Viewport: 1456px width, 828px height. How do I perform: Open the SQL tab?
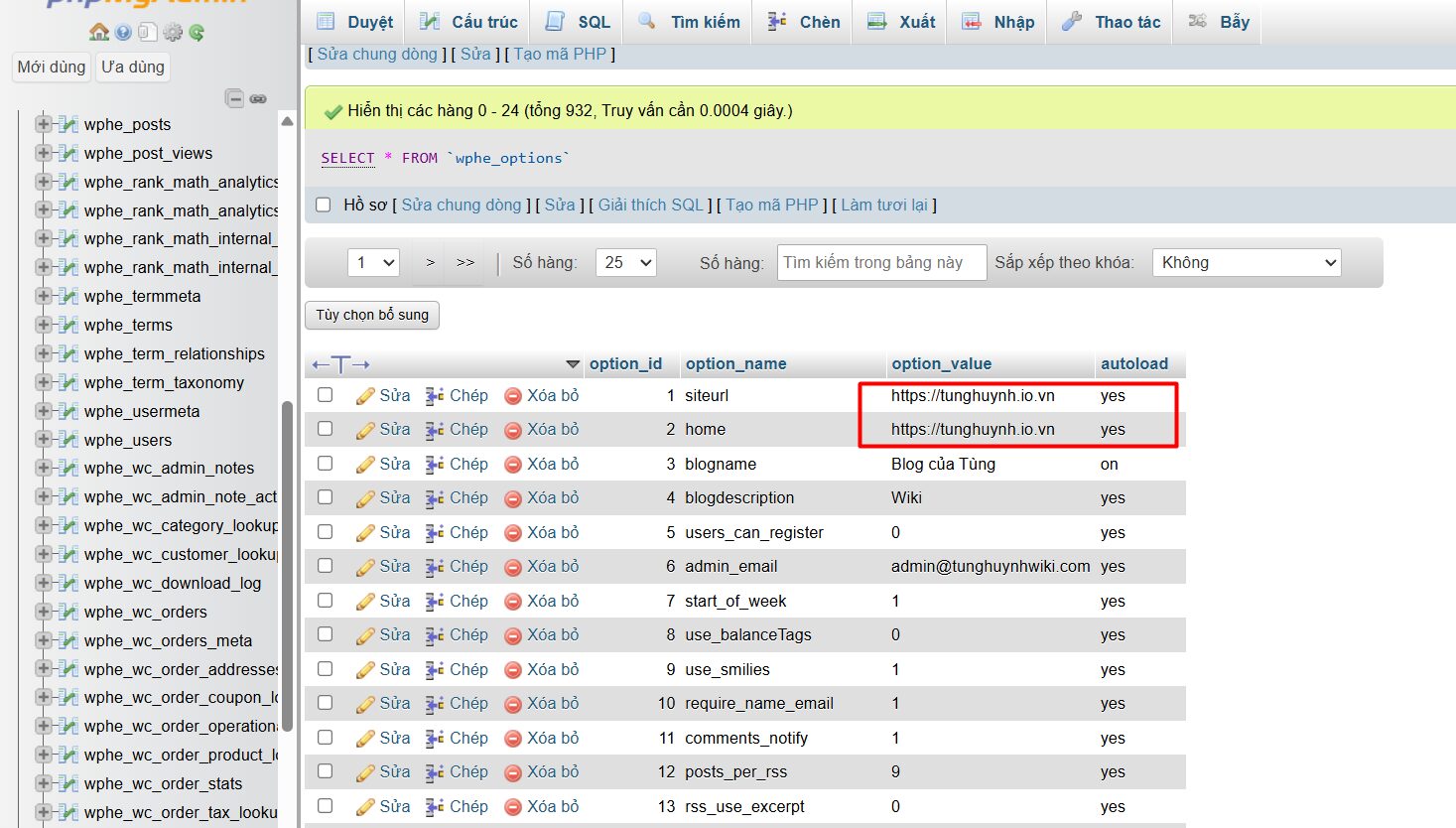[x=578, y=22]
